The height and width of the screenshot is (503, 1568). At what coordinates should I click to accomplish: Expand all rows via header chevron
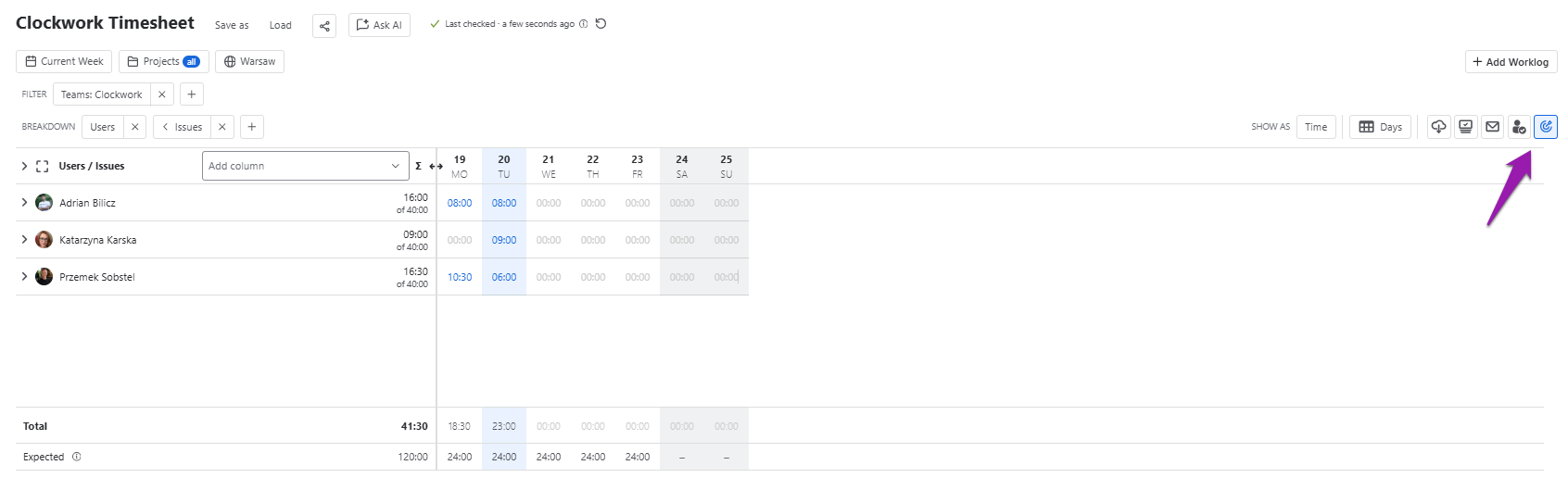coord(24,166)
